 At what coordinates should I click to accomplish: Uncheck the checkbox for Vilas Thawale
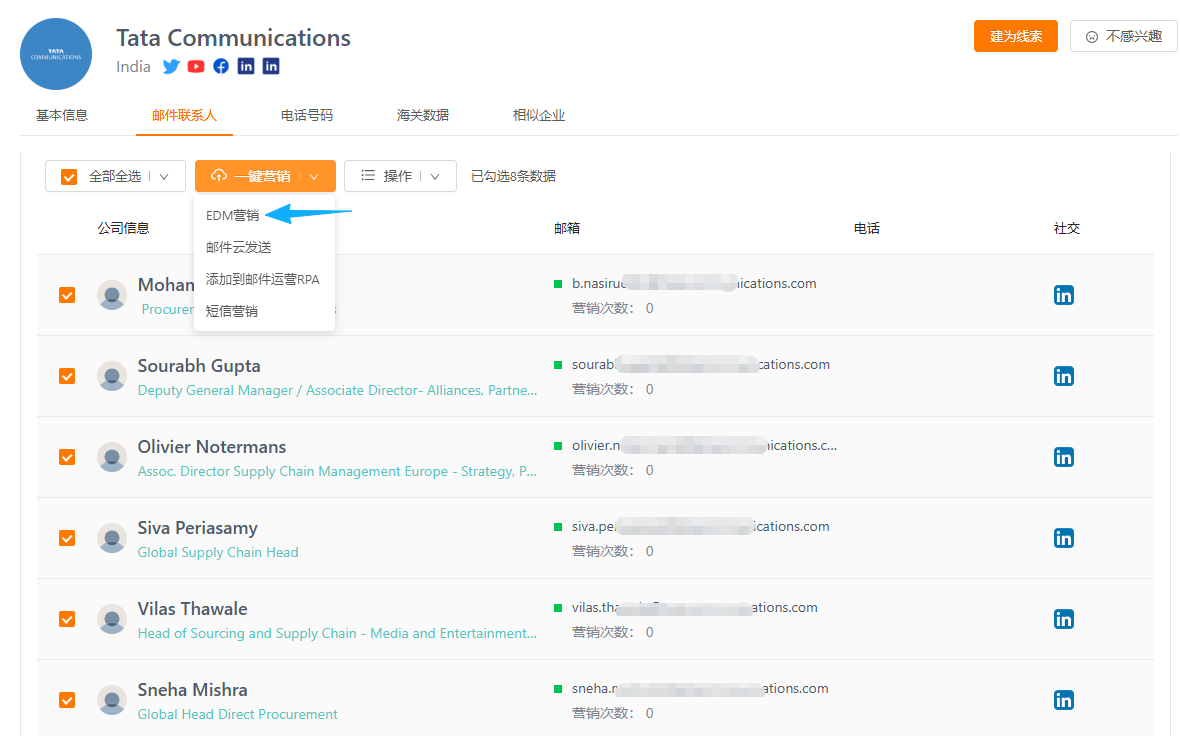pos(67,619)
